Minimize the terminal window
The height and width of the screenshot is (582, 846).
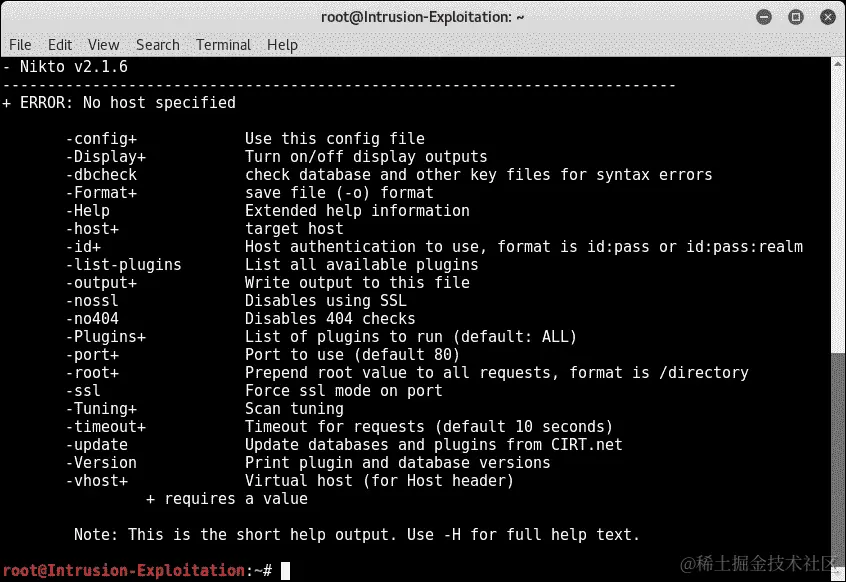tap(764, 17)
